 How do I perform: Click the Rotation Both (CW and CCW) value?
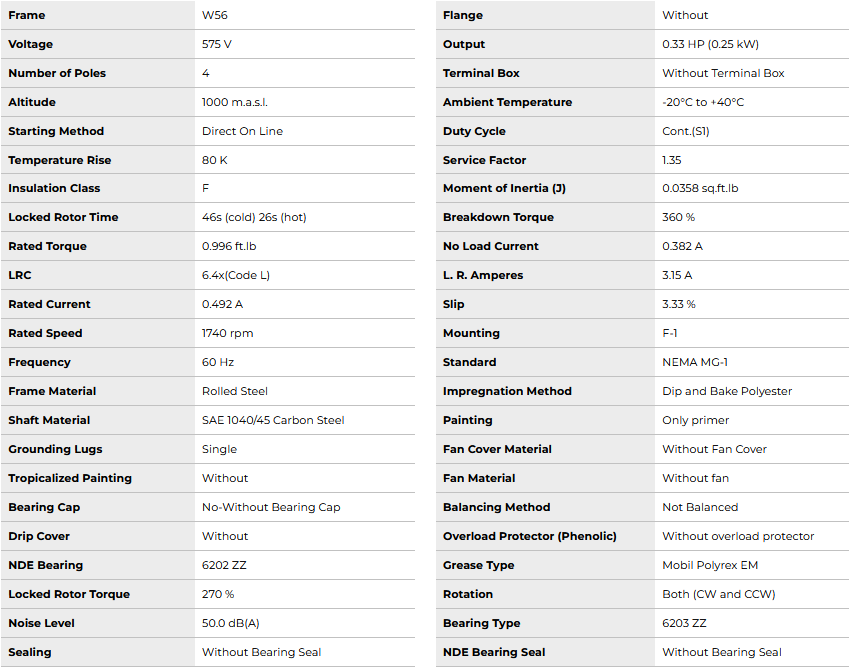[x=718, y=594]
